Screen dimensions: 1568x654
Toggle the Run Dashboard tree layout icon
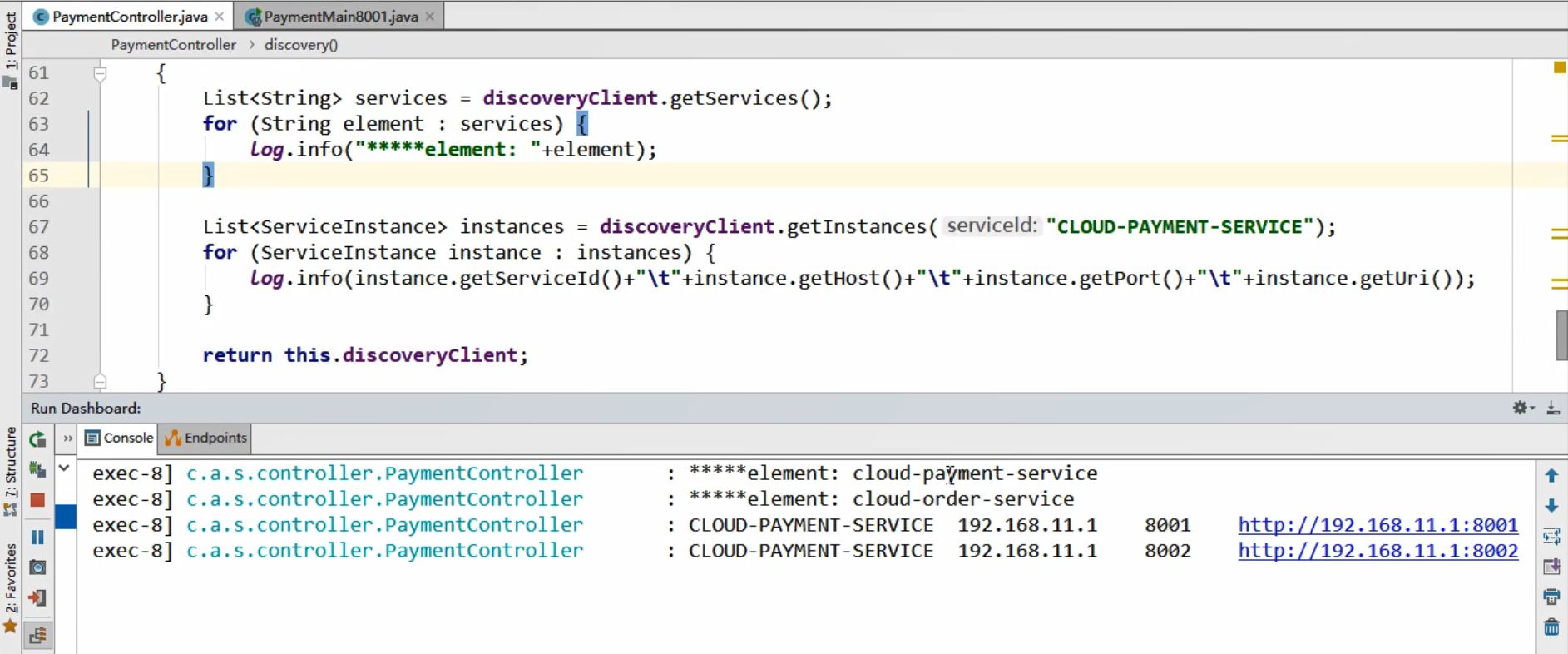pyautogui.click(x=37, y=636)
